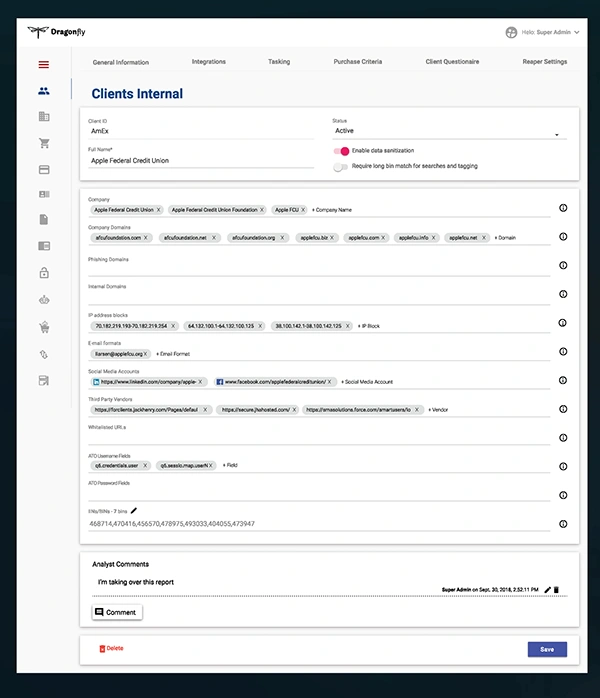Open the Status dropdown showing Active
The width and height of the screenshot is (600, 698).
click(450, 131)
